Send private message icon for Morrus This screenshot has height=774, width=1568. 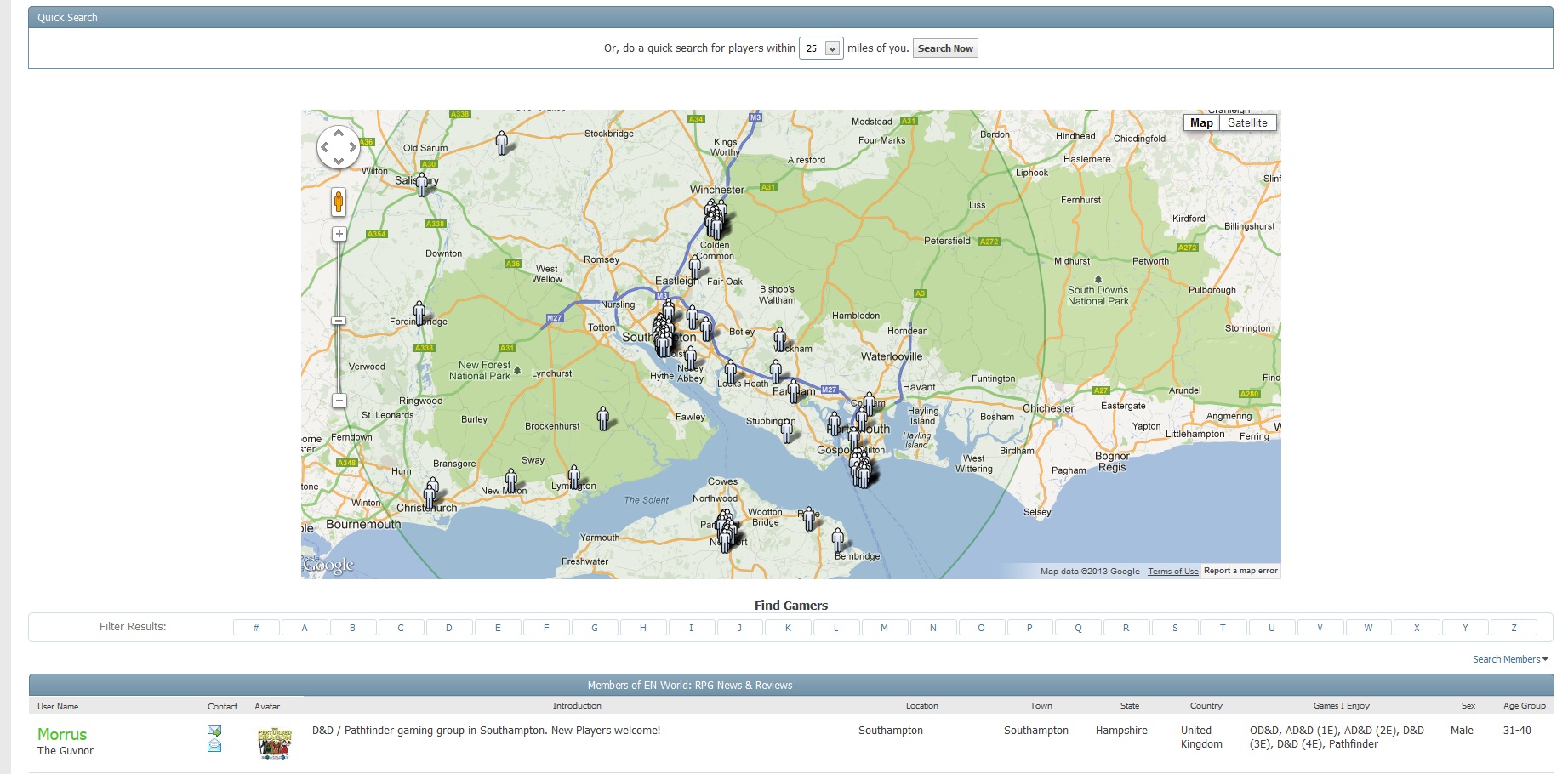(x=214, y=731)
